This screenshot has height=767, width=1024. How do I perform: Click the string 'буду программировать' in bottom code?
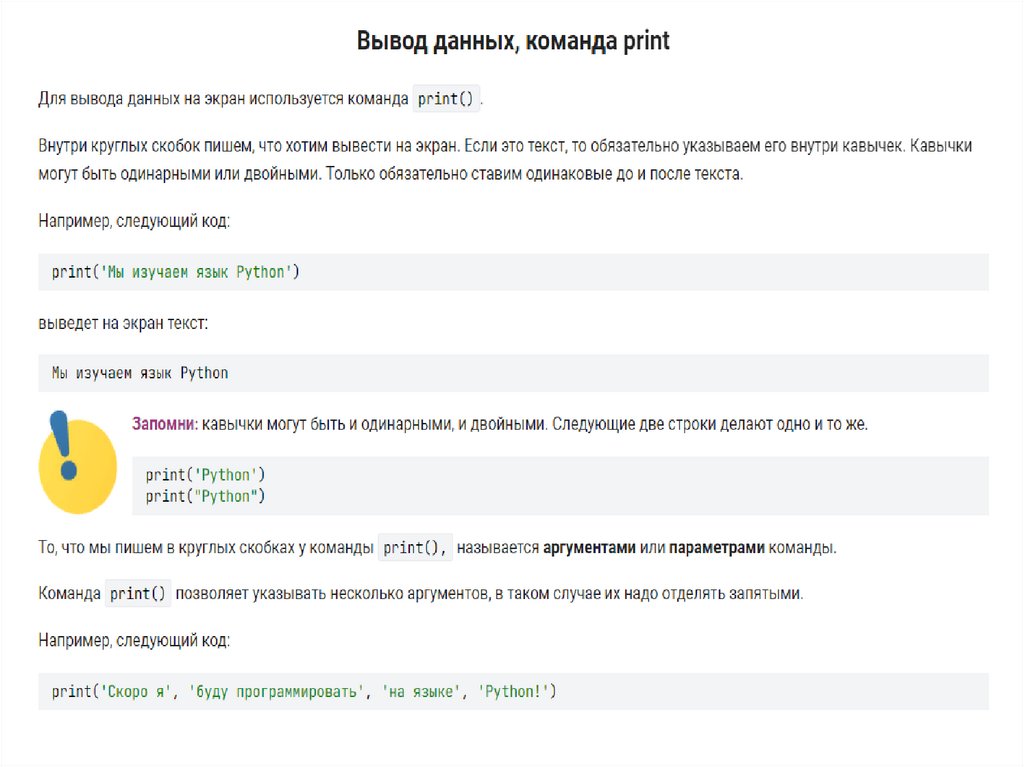click(x=274, y=691)
